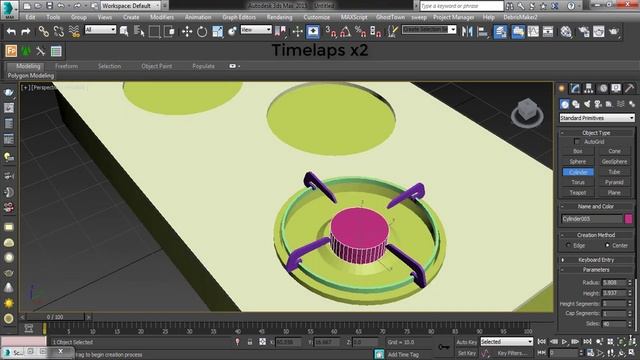The width and height of the screenshot is (640, 360).
Task: Toggle the Percent Snap icon
Action: pyautogui.click(x=360, y=31)
